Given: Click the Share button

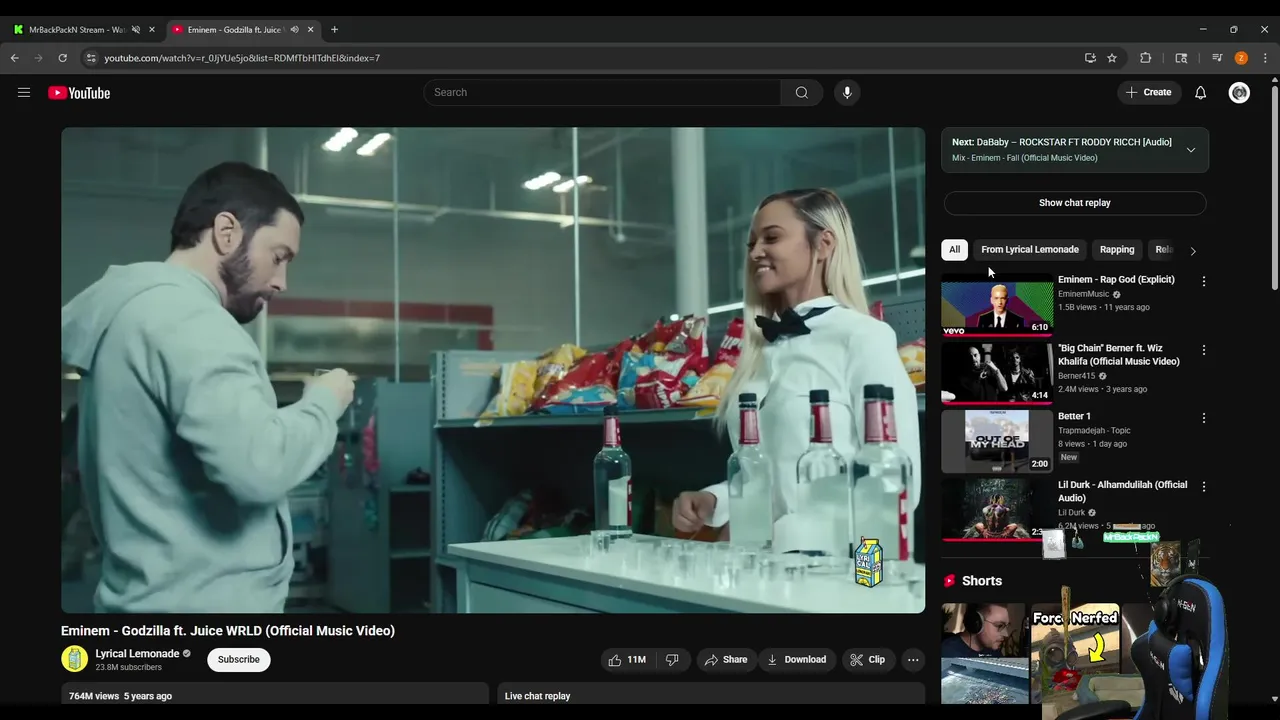Looking at the screenshot, I should click(x=726, y=660).
